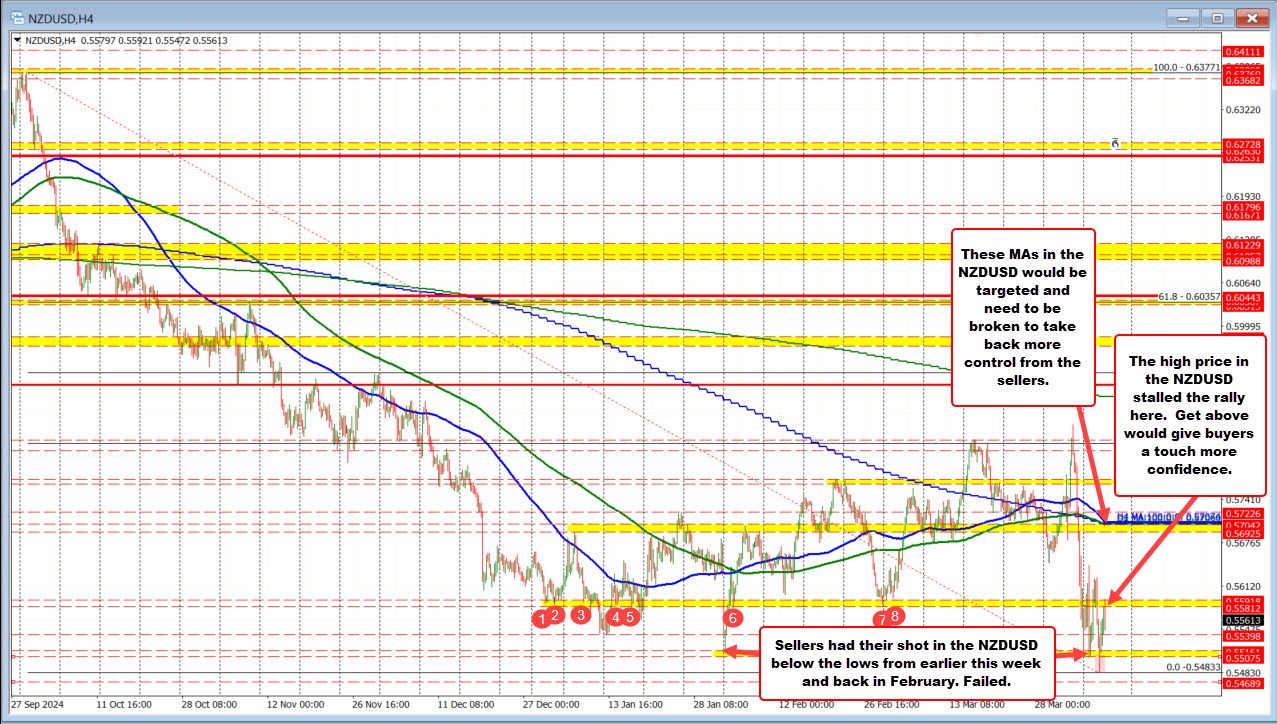
Task: Minimize the NZDUSD,H4 chart window
Action: coord(1186,17)
